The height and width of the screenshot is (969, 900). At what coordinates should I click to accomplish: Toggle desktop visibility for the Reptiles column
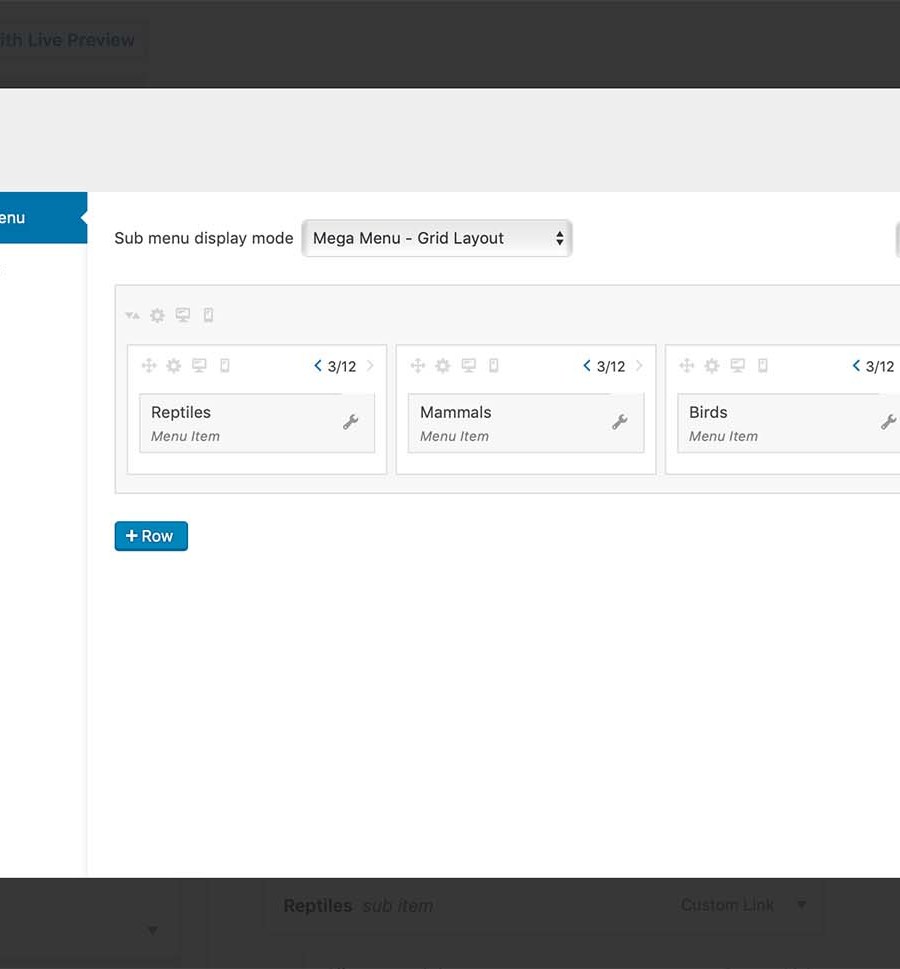(199, 366)
